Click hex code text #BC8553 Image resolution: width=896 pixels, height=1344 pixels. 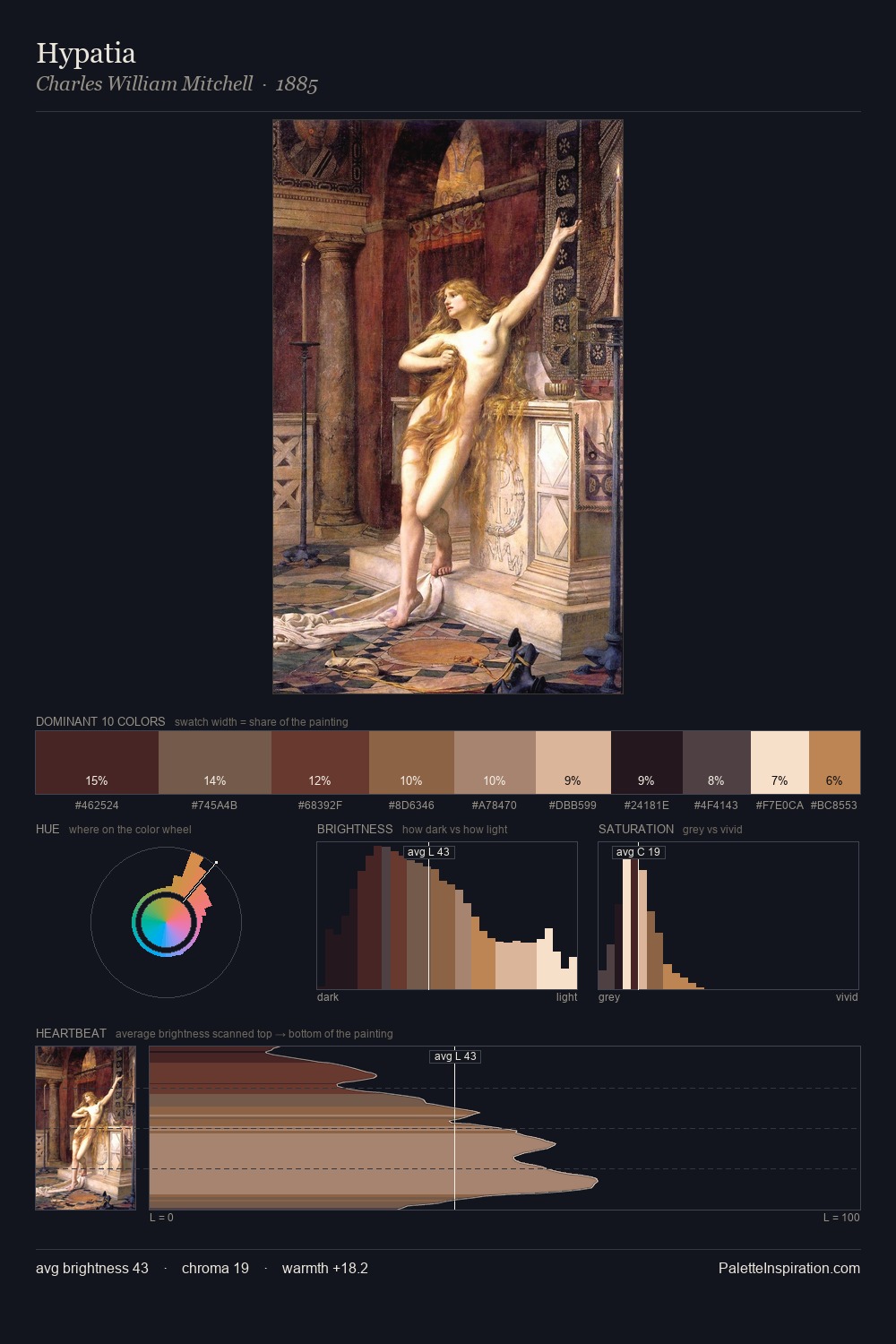point(834,806)
